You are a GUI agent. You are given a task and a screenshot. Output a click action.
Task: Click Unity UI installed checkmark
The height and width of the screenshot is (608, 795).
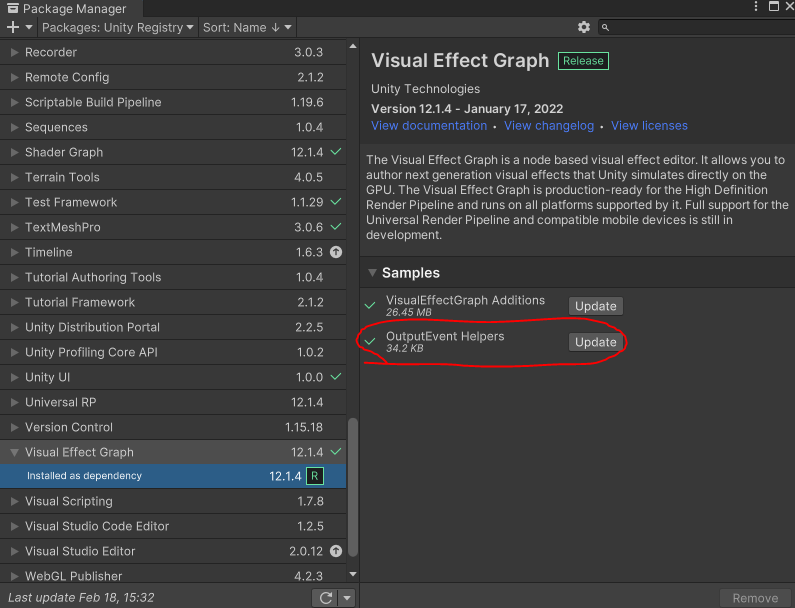point(336,377)
